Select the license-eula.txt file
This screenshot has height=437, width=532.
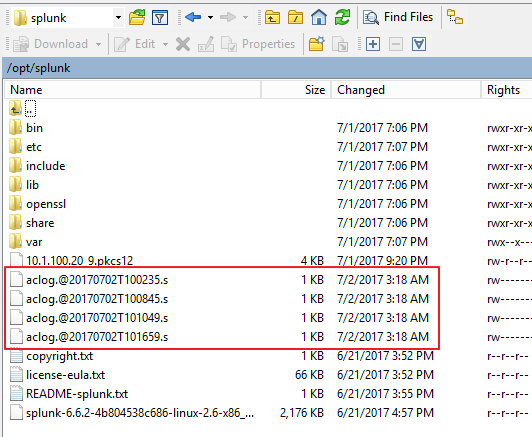pos(65,375)
